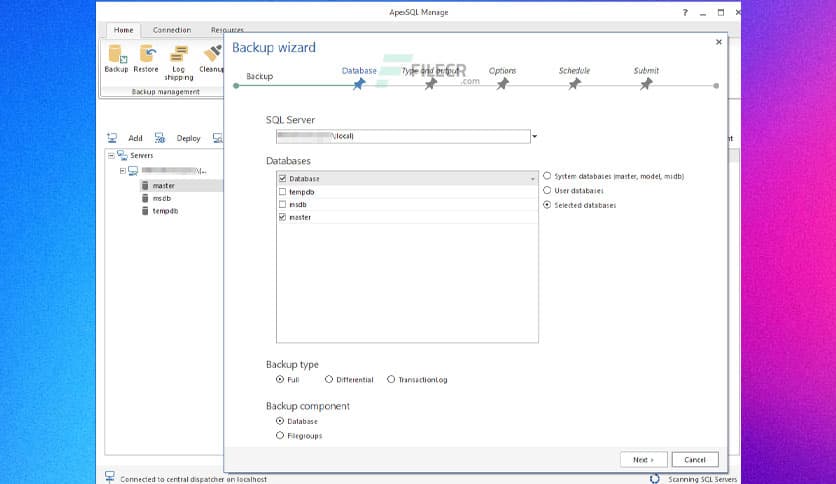Screen dimensions: 836x484
Task: Select the Selected databases radio option
Action: [547, 205]
